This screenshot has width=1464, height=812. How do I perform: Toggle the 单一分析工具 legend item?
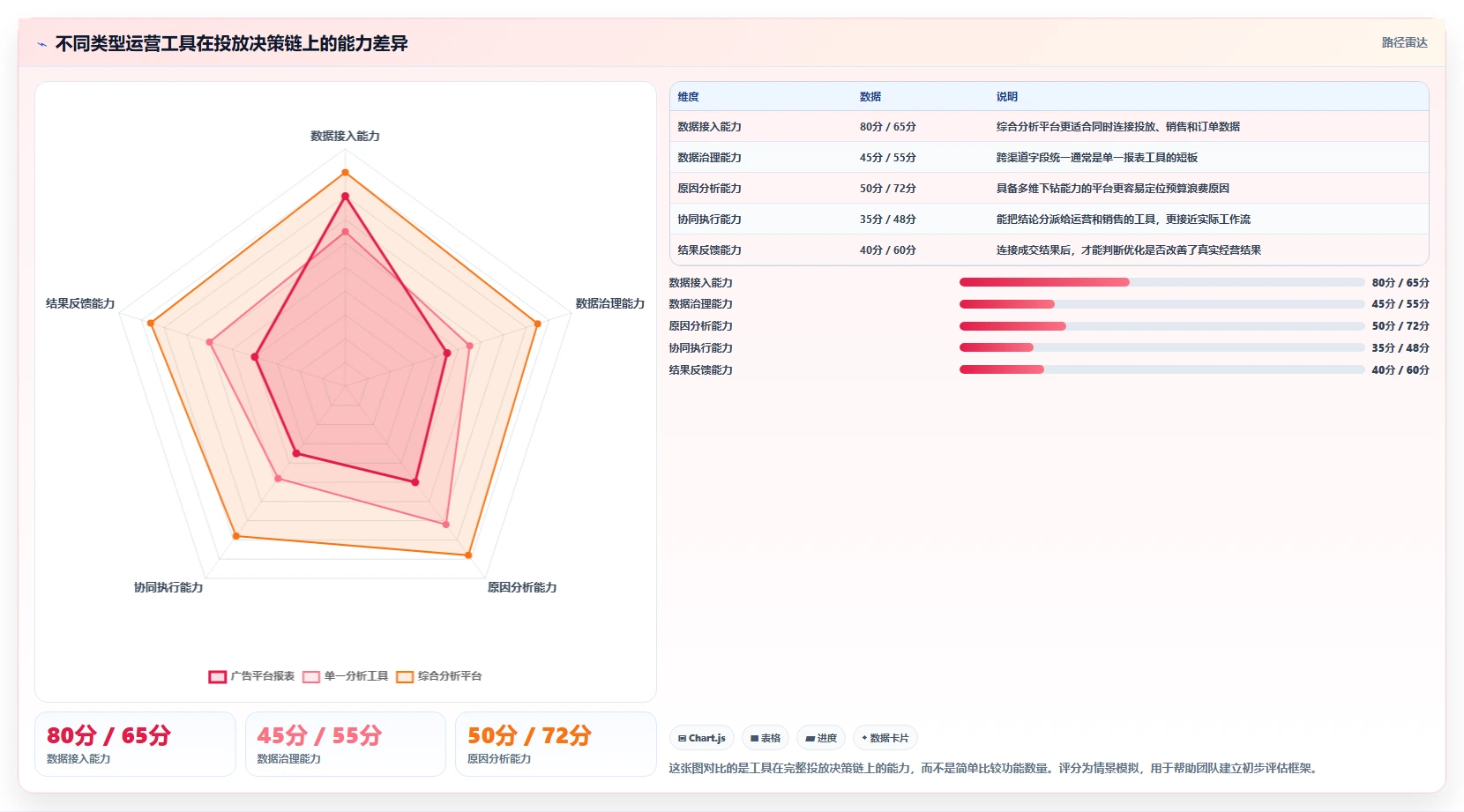point(345,676)
